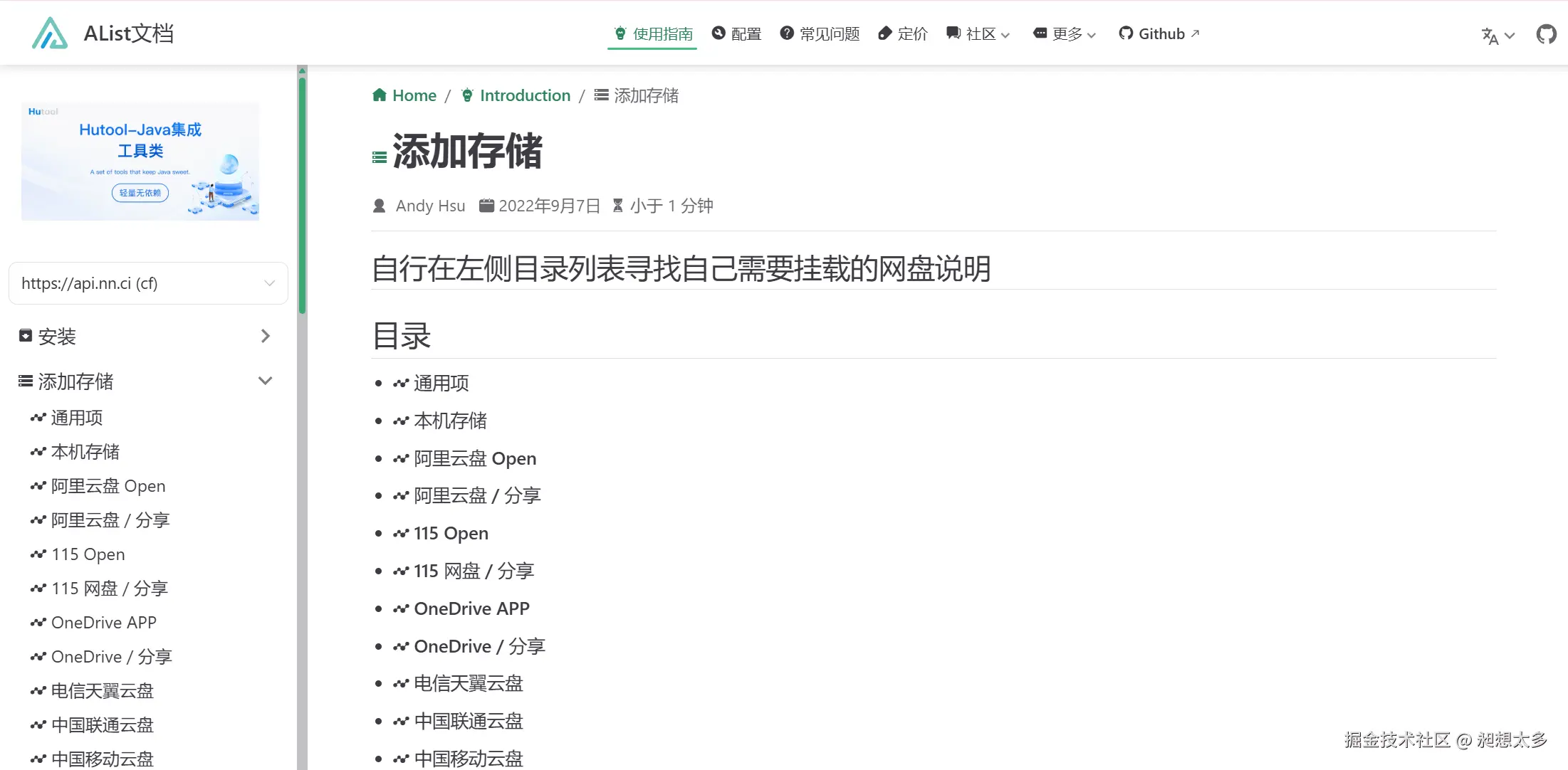1568x770 pixels.
Task: Expand the 安装 sidebar section chevron
Action: [x=266, y=336]
